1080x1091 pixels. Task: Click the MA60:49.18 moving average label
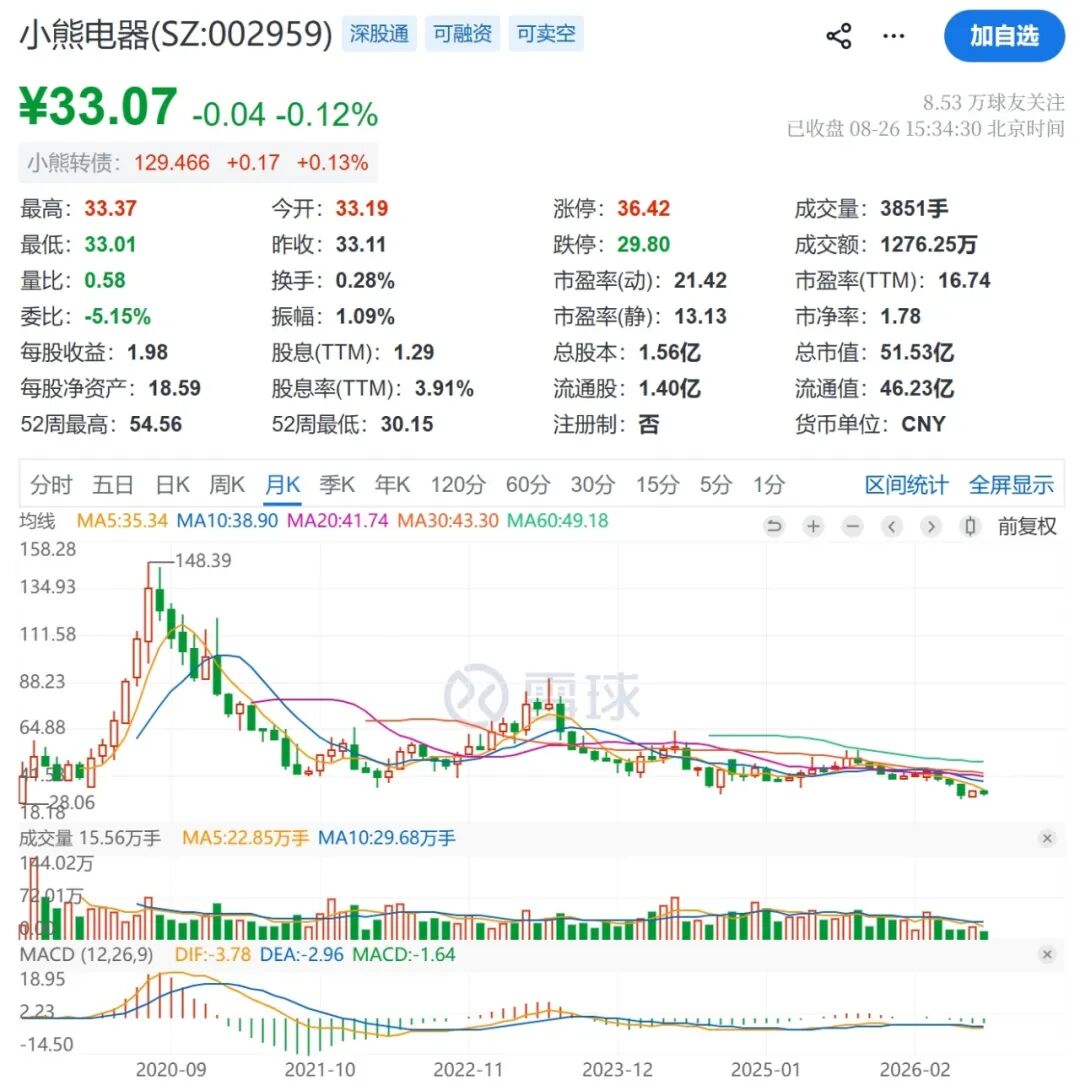coord(558,520)
